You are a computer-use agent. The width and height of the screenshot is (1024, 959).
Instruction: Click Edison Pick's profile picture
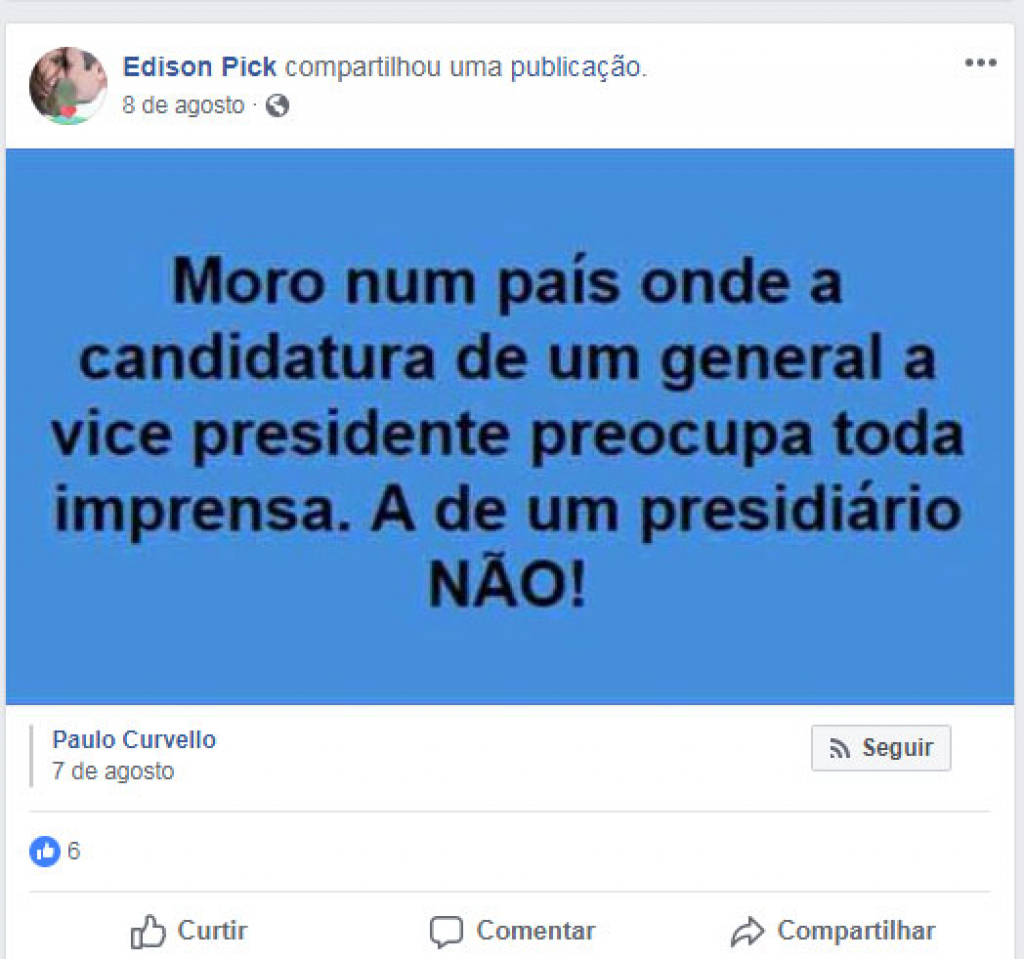tap(68, 86)
